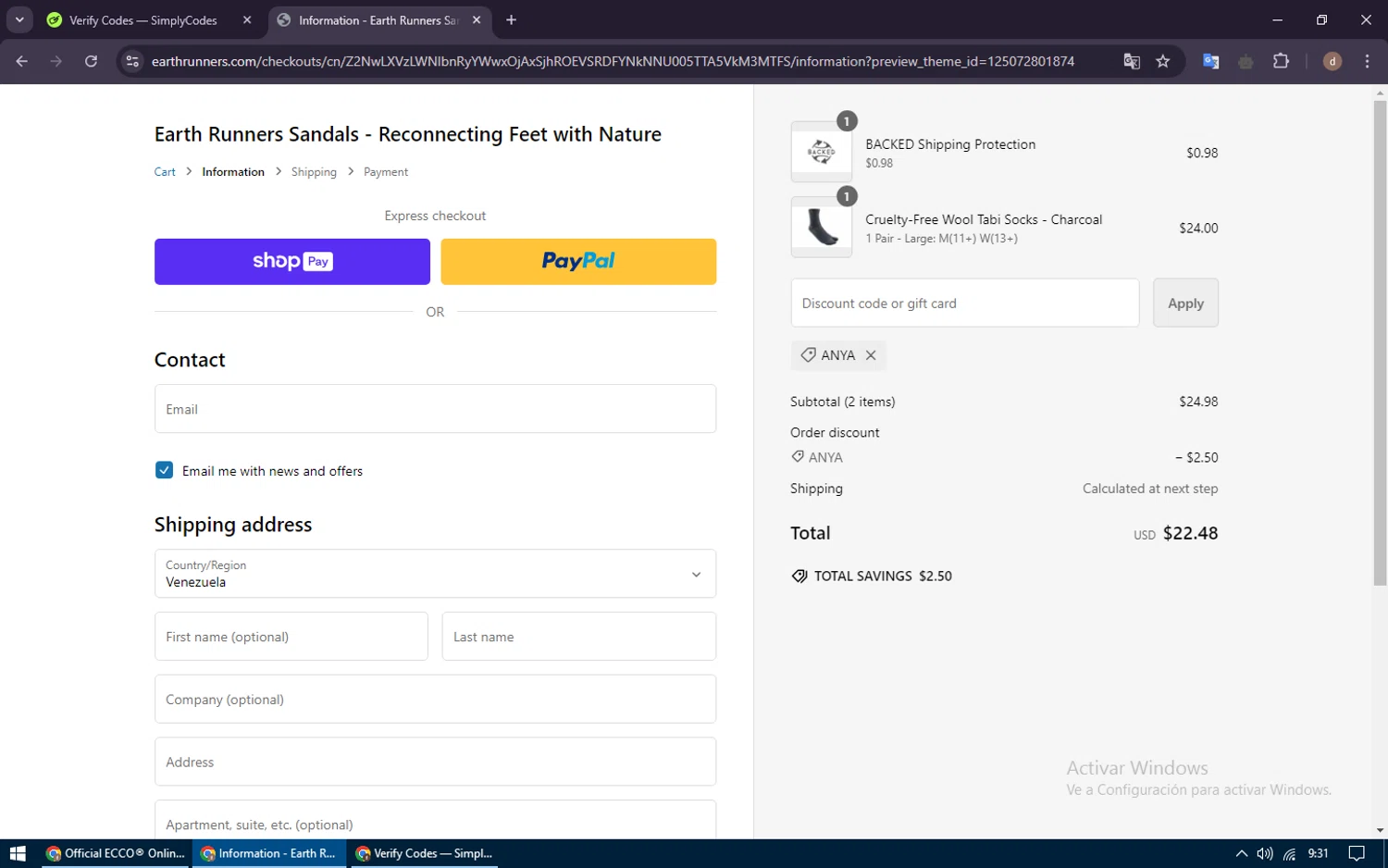This screenshot has width=1388, height=868.
Task: Open the network icon in system tray
Action: pos(1289,853)
